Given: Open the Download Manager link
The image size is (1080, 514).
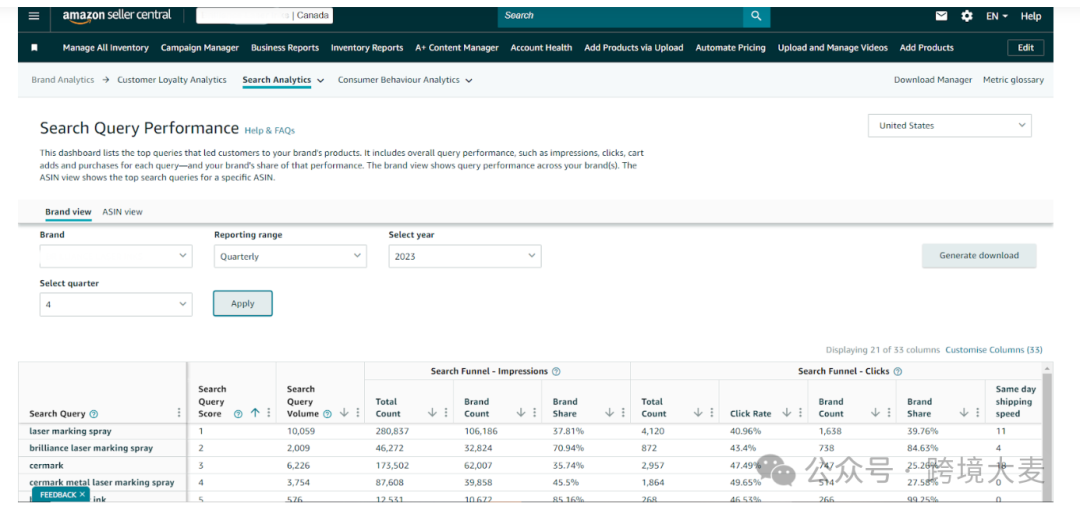Looking at the screenshot, I should pos(933,80).
